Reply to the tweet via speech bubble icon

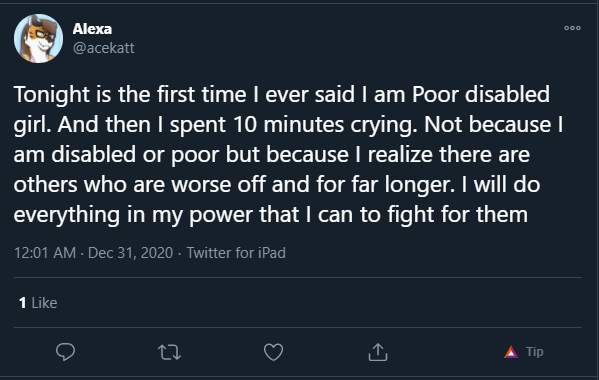(65, 352)
